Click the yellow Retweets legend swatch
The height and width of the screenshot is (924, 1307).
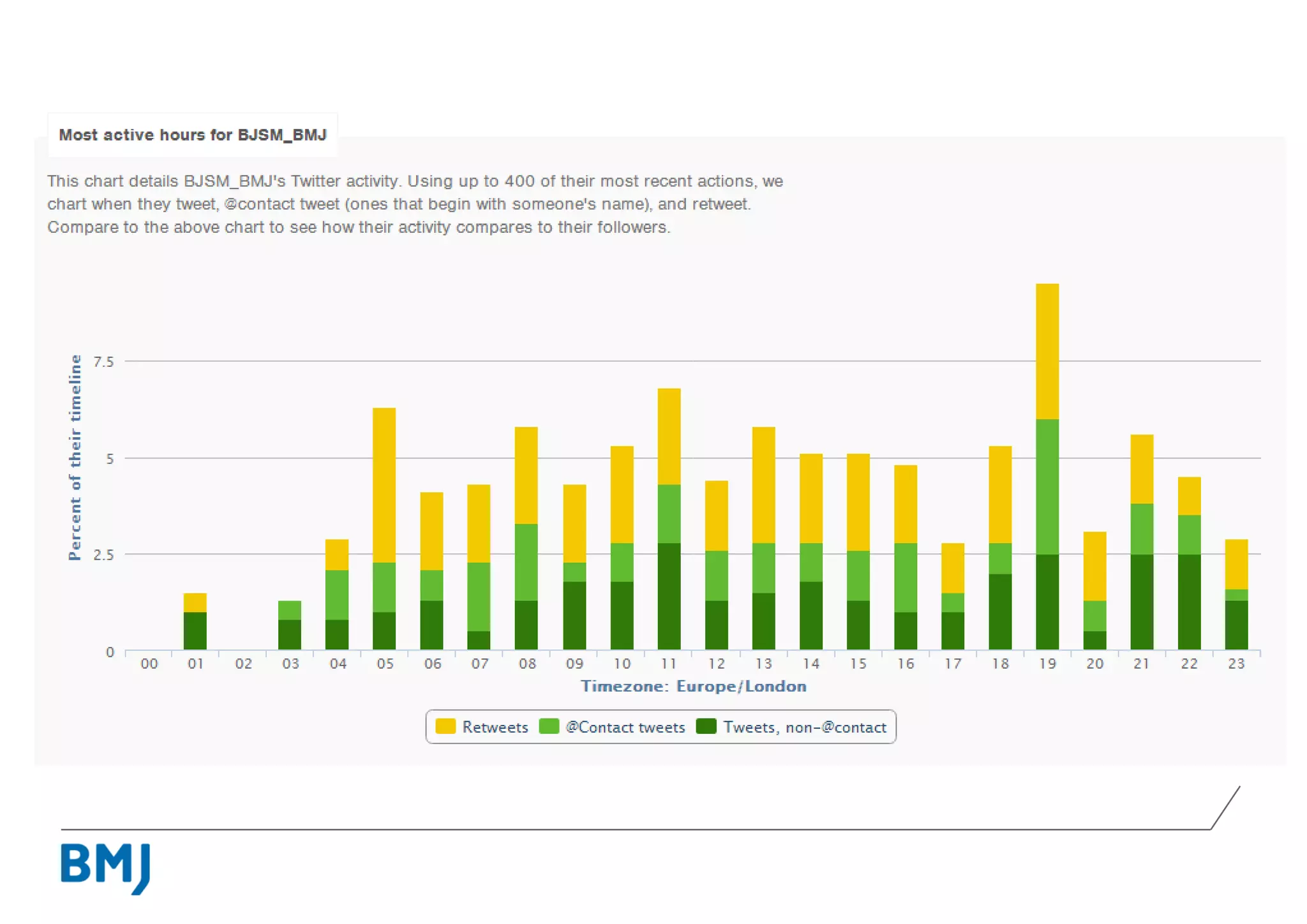point(445,727)
